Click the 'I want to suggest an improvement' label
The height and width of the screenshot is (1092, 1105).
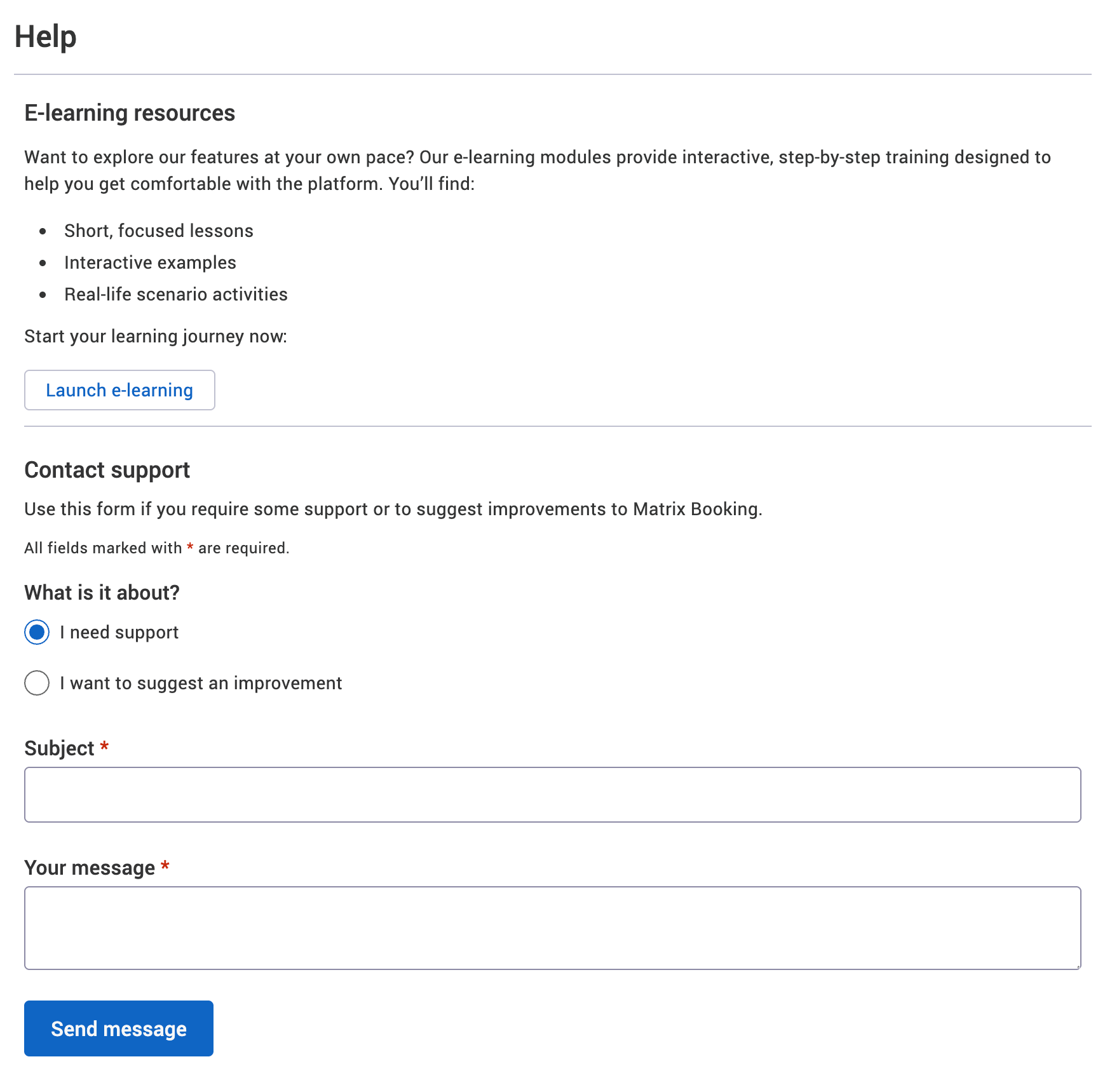[201, 683]
